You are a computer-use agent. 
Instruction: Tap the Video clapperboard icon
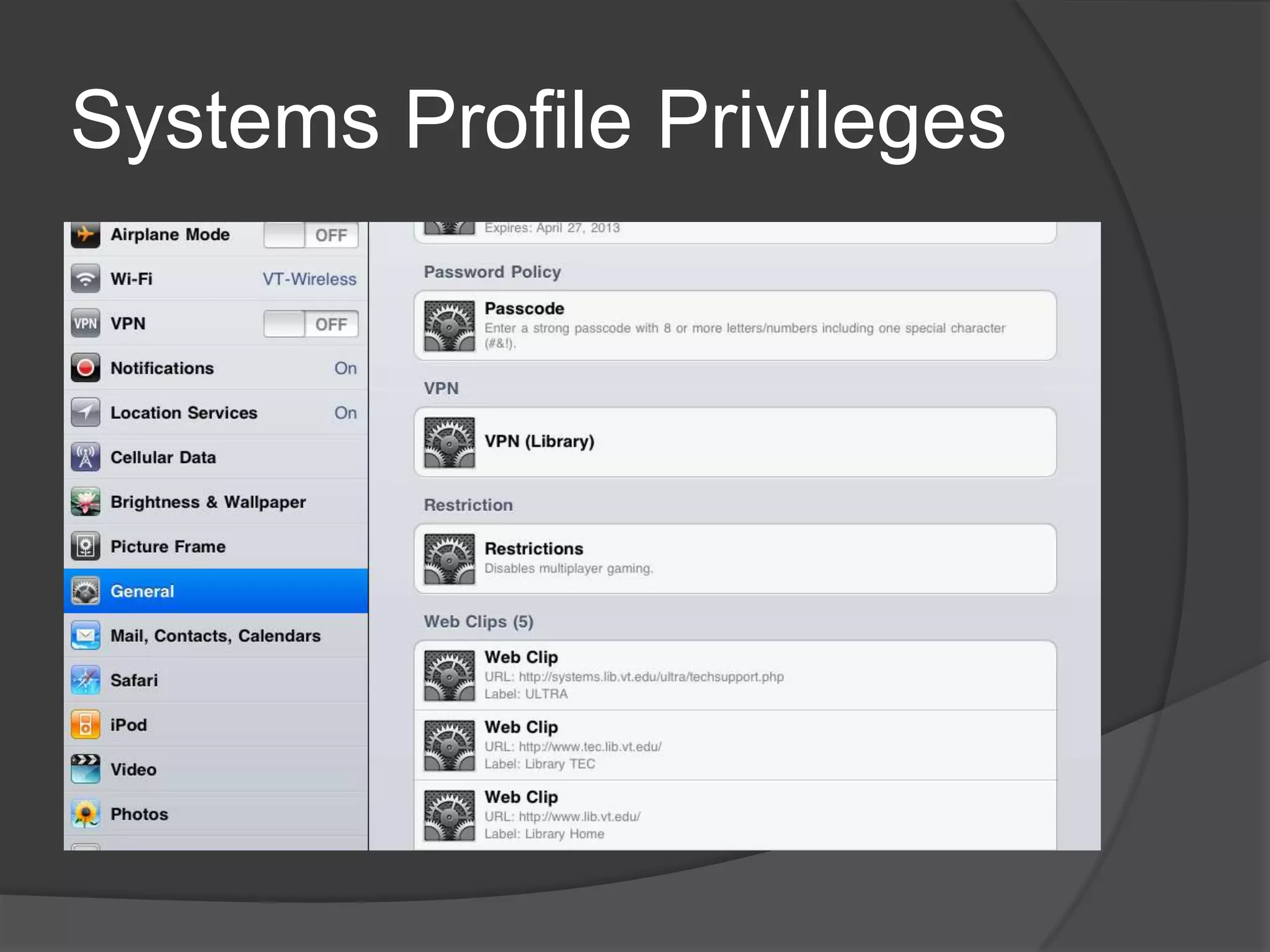[86, 770]
